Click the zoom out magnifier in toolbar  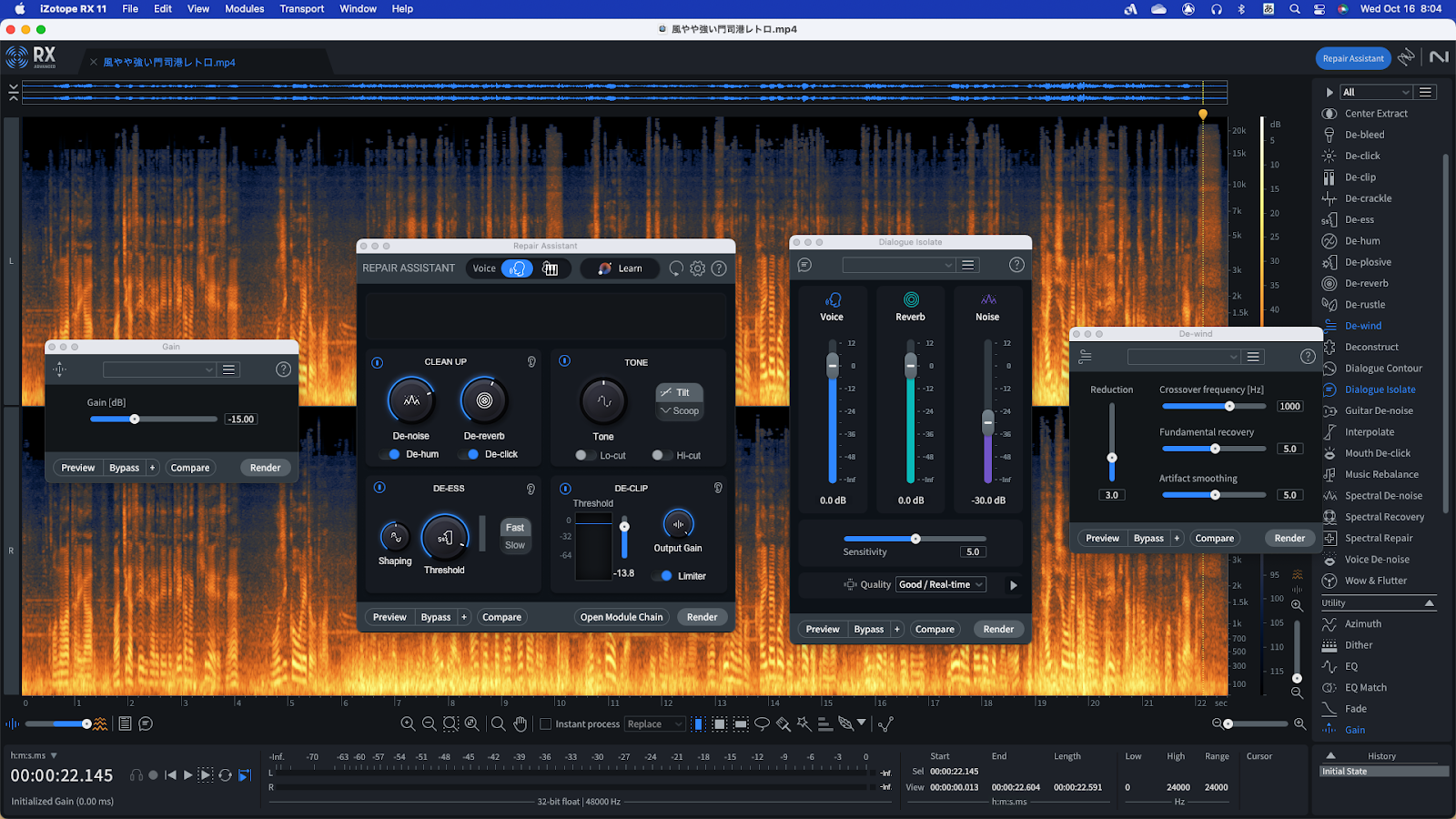pyautogui.click(x=430, y=724)
